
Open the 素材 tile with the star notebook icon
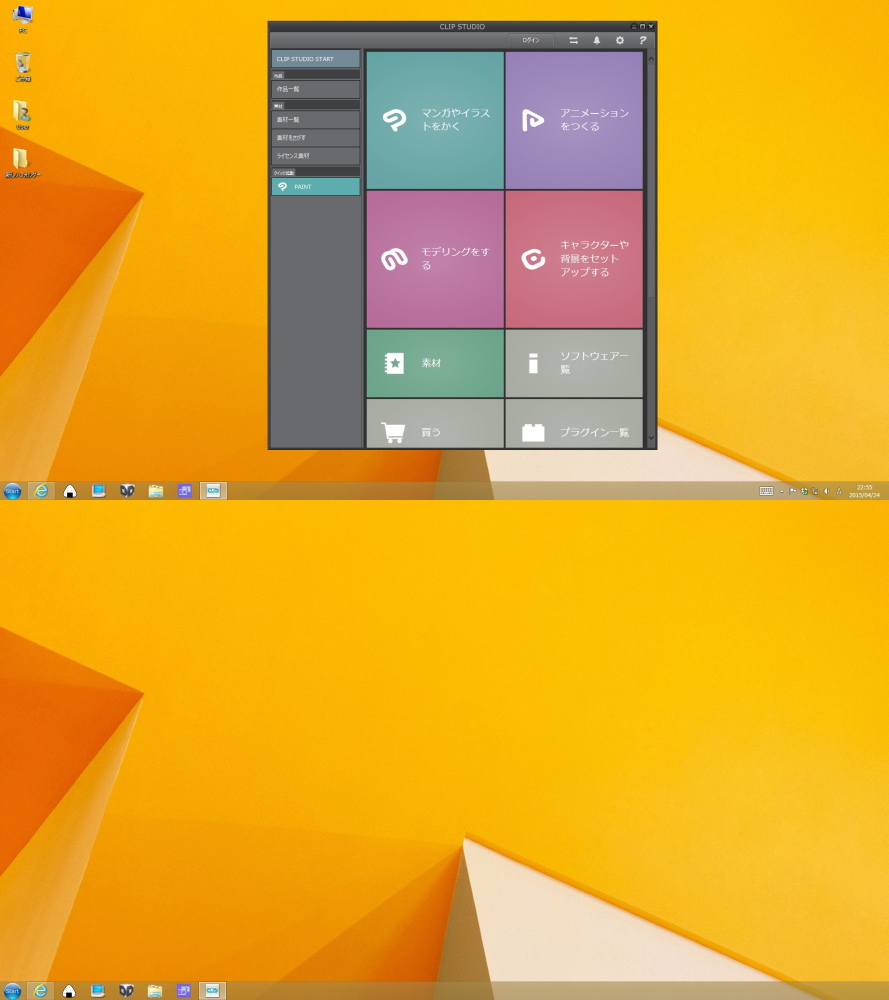click(x=435, y=364)
